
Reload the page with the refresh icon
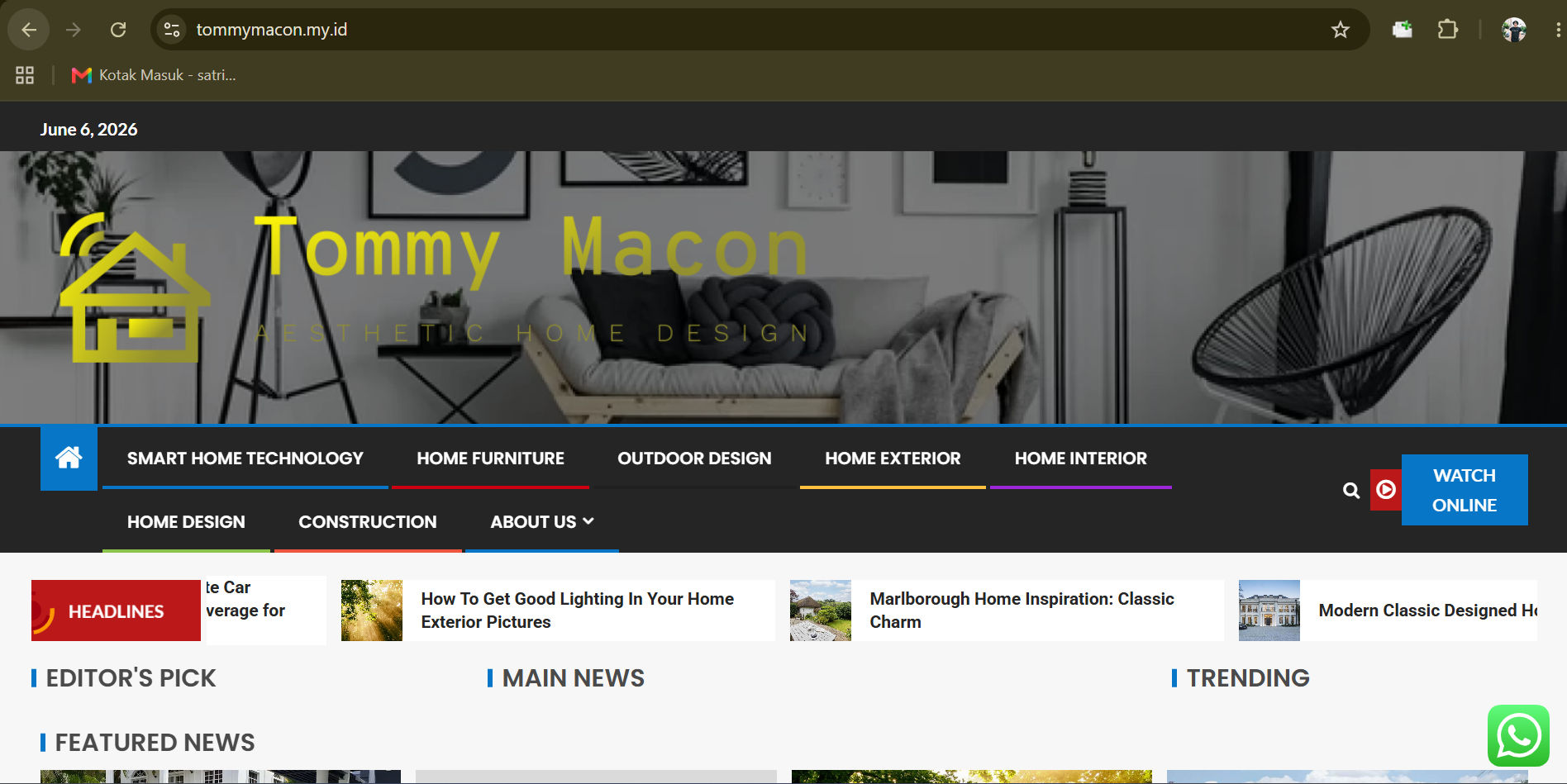(x=118, y=30)
